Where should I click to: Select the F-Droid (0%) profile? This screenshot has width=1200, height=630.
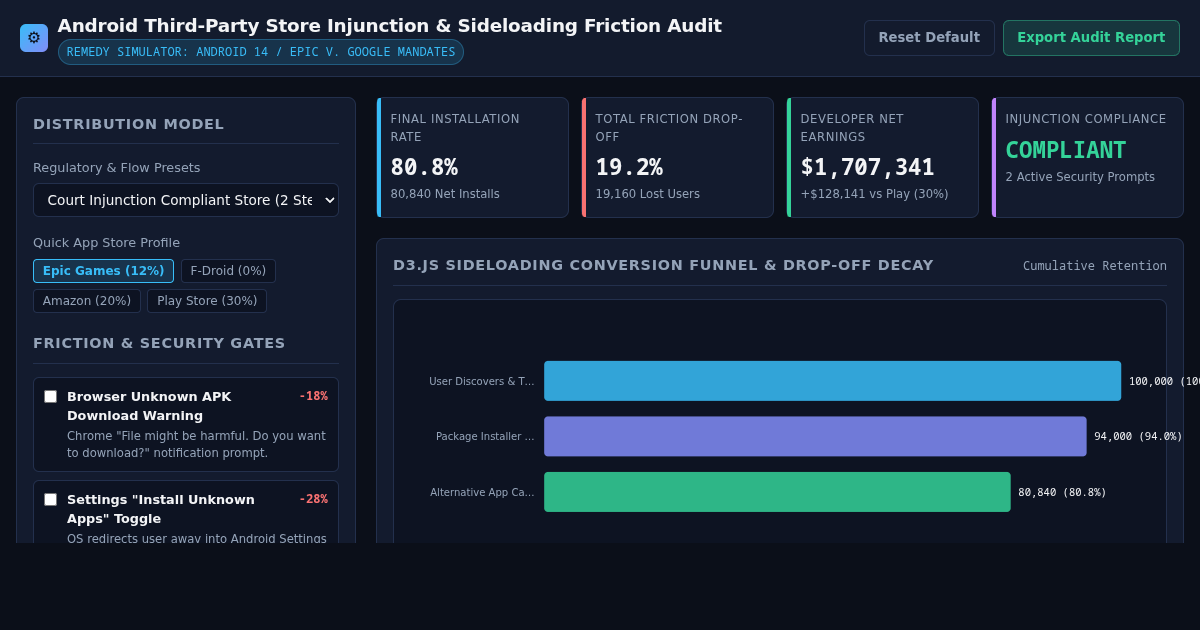[x=228, y=271]
